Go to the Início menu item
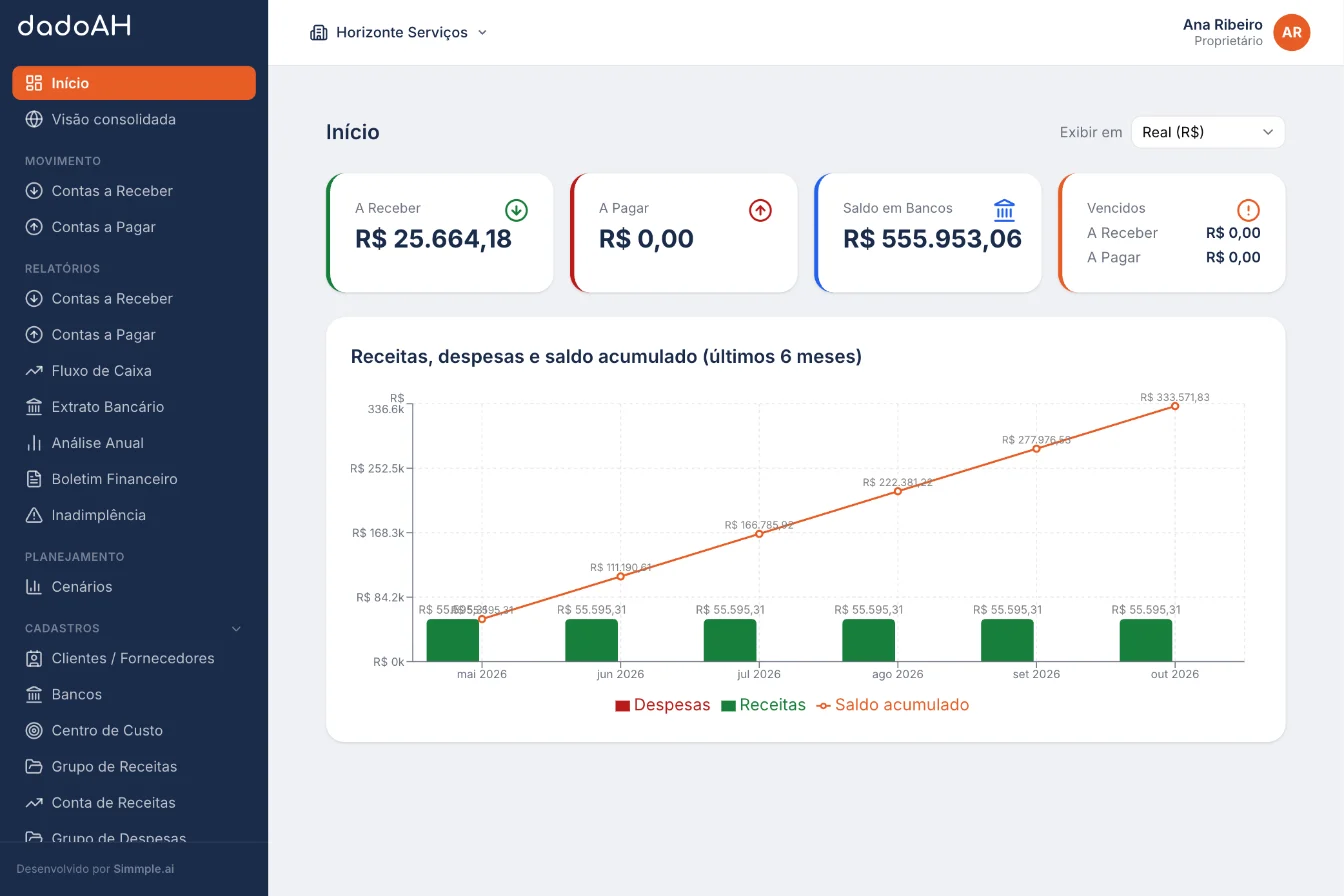 134,83
